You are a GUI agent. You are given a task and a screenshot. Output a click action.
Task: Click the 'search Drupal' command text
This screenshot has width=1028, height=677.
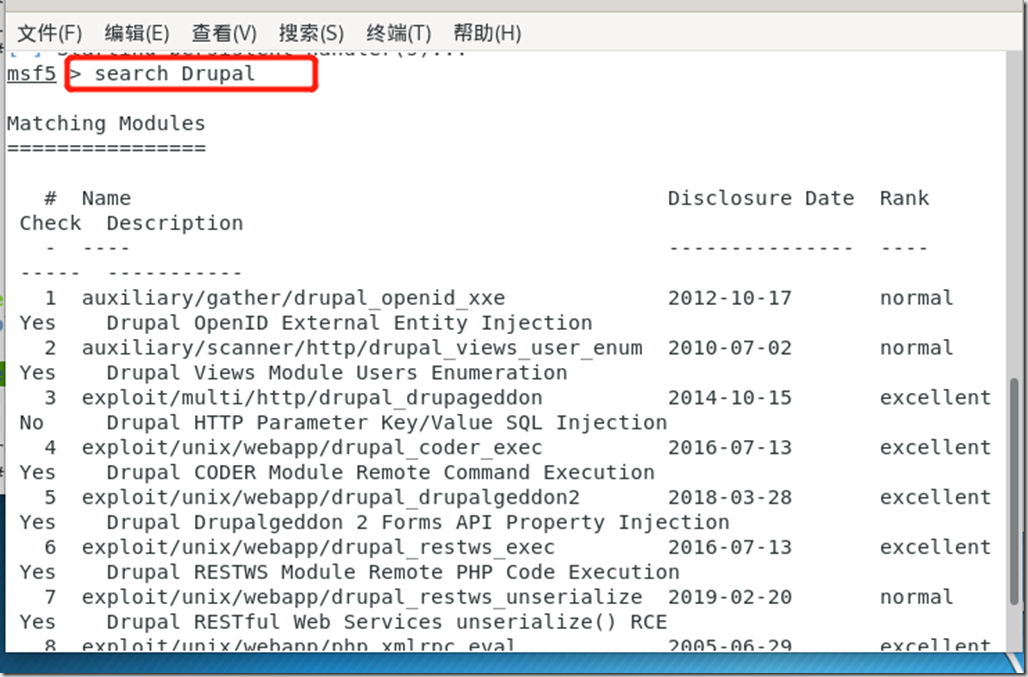coord(174,73)
